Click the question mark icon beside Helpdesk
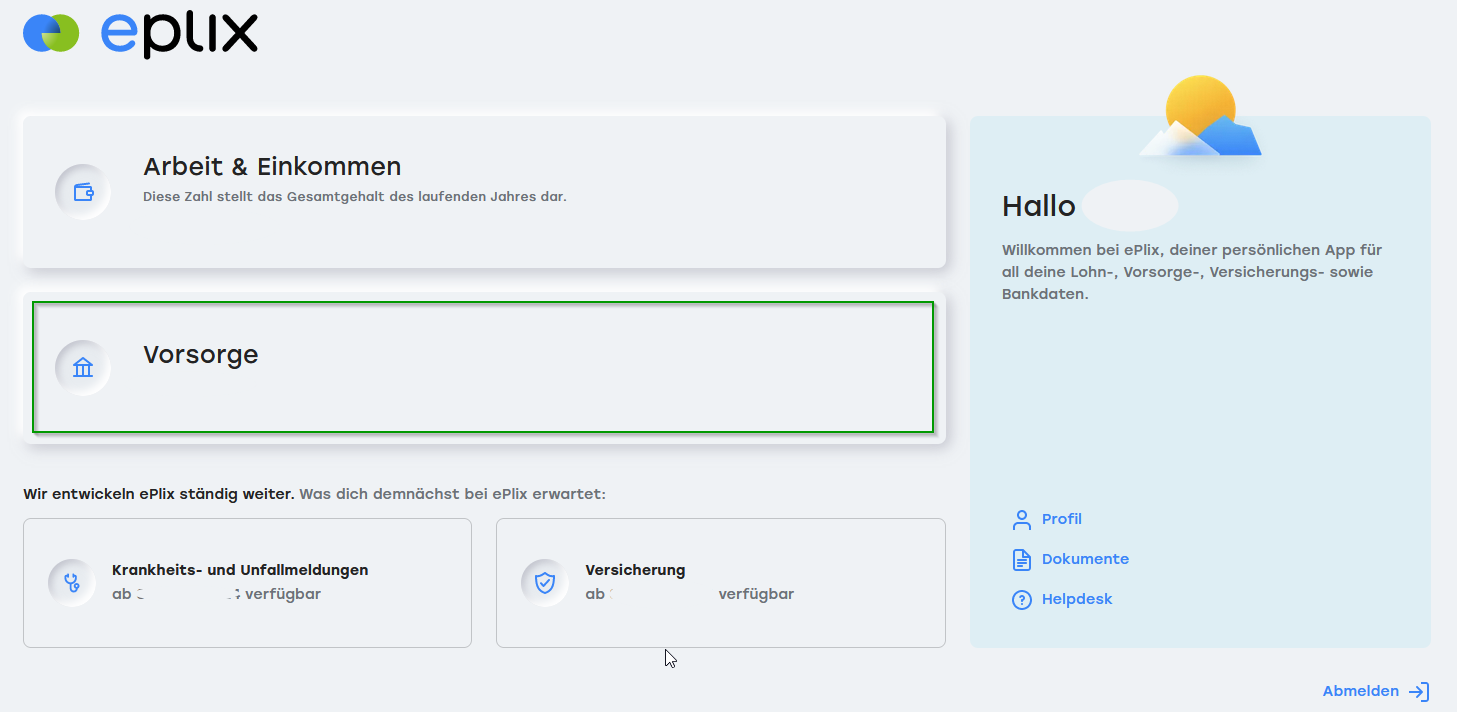Screen dimensions: 1457x712 click(x=1021, y=599)
